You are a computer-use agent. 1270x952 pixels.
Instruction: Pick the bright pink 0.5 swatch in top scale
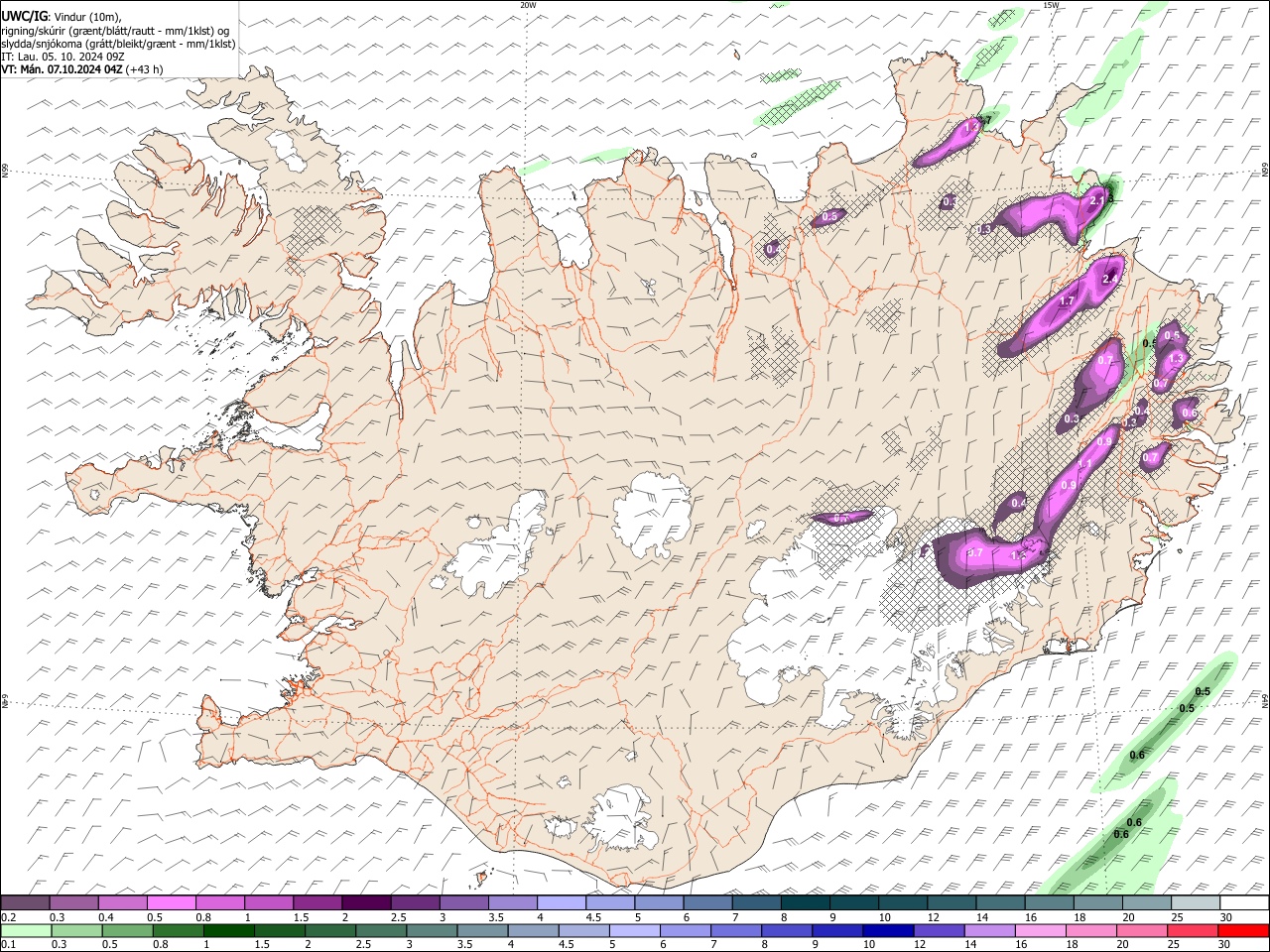pyautogui.click(x=171, y=903)
